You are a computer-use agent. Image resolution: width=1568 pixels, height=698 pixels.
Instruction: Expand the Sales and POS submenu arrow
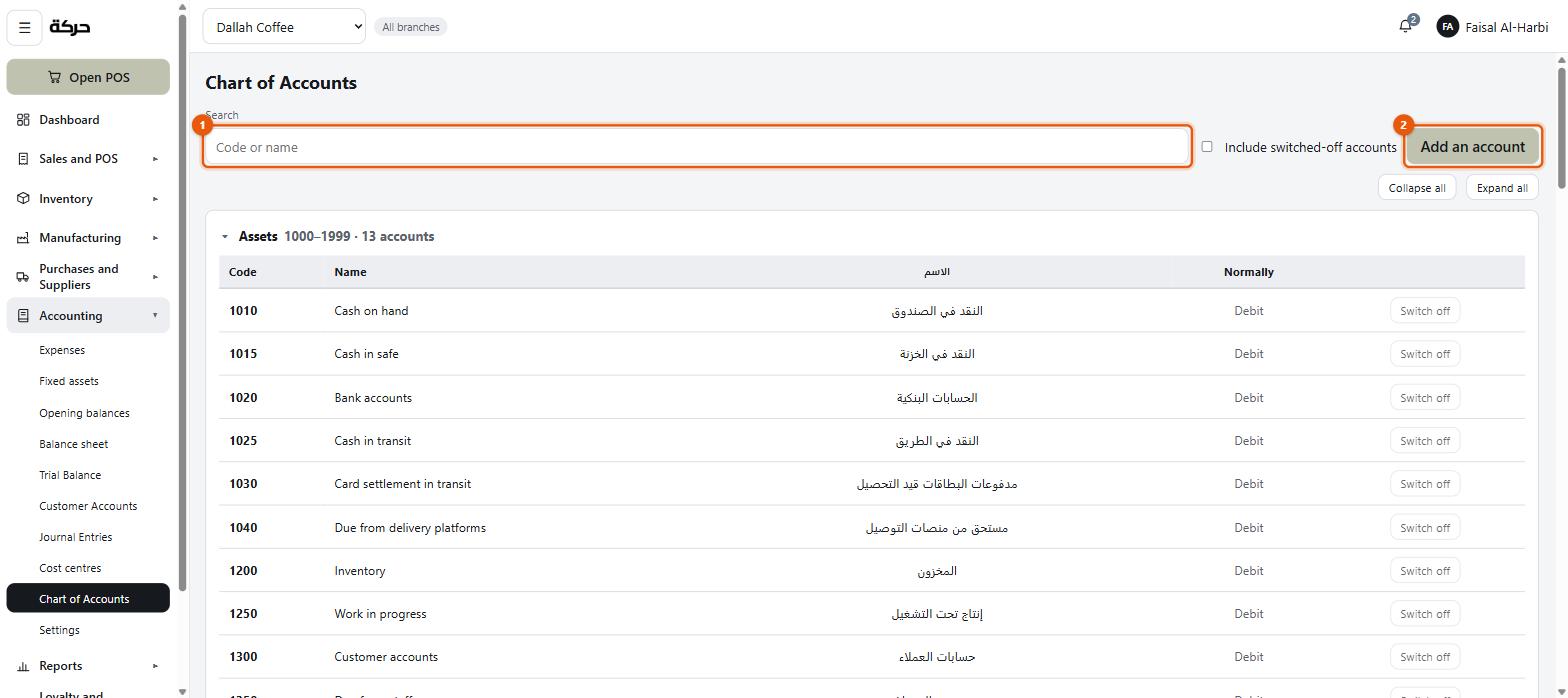(x=155, y=159)
